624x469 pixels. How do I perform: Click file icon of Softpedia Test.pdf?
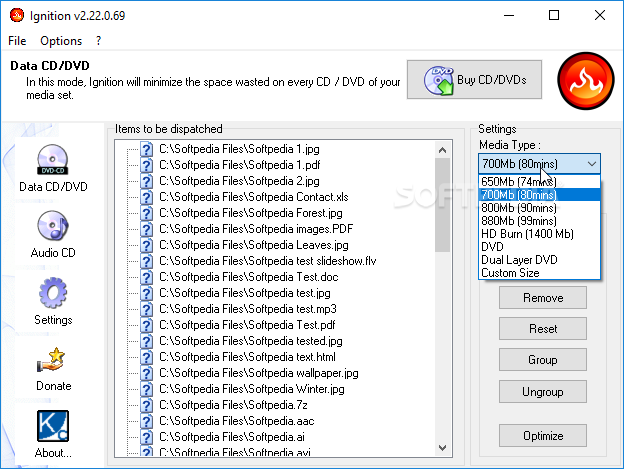pos(146,325)
